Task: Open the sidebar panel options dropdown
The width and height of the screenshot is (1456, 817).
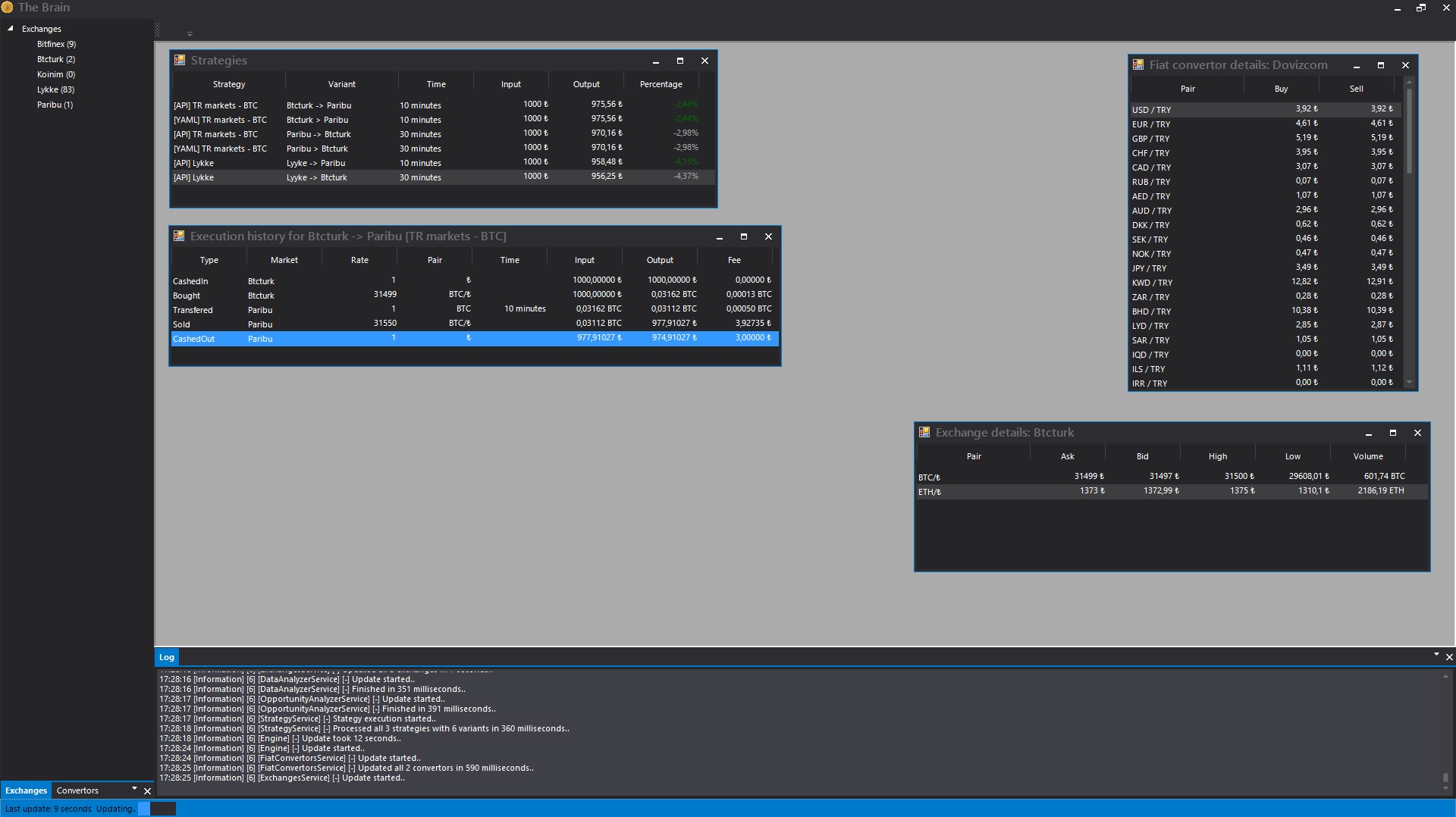Action: (x=134, y=788)
